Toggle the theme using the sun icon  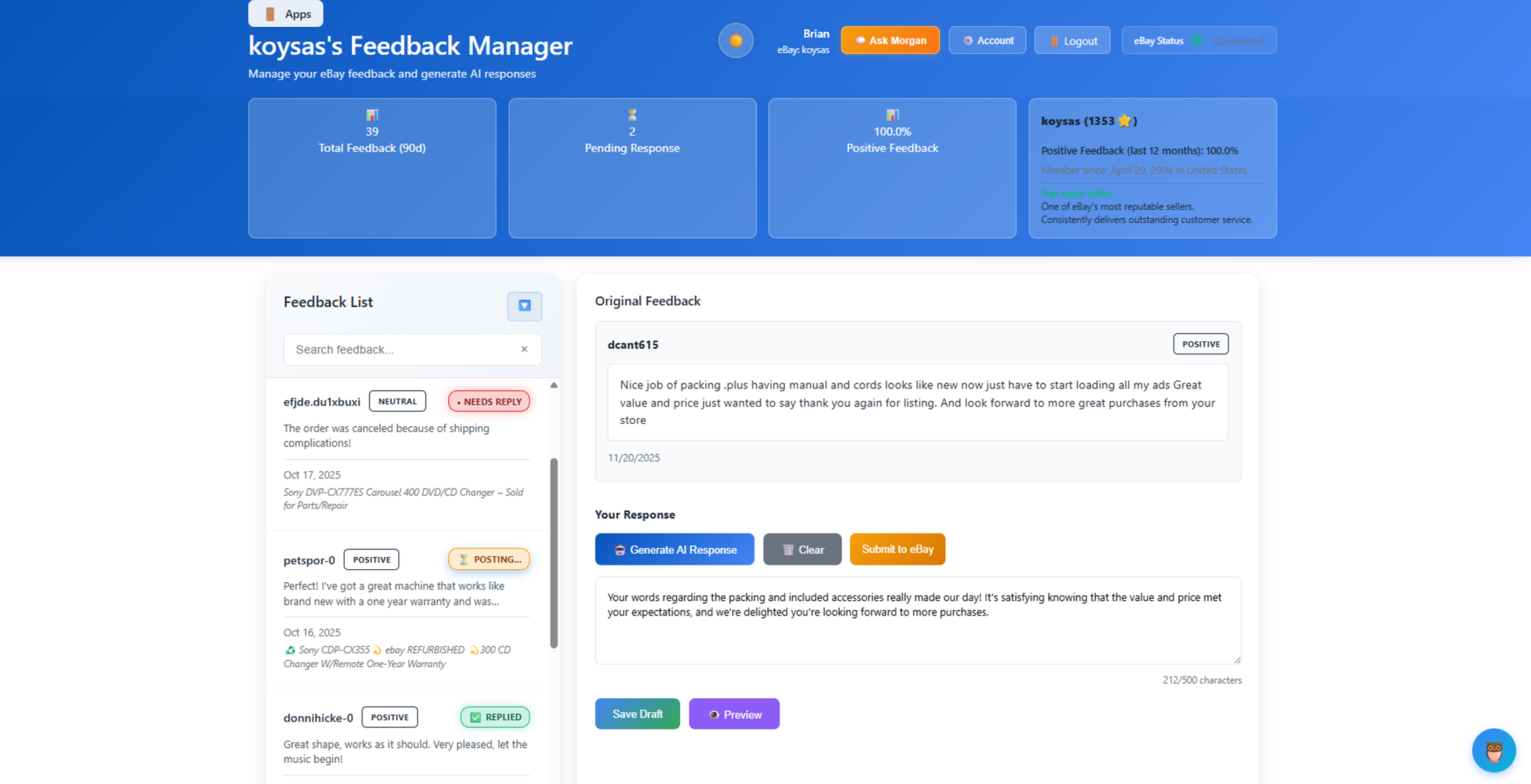(735, 40)
